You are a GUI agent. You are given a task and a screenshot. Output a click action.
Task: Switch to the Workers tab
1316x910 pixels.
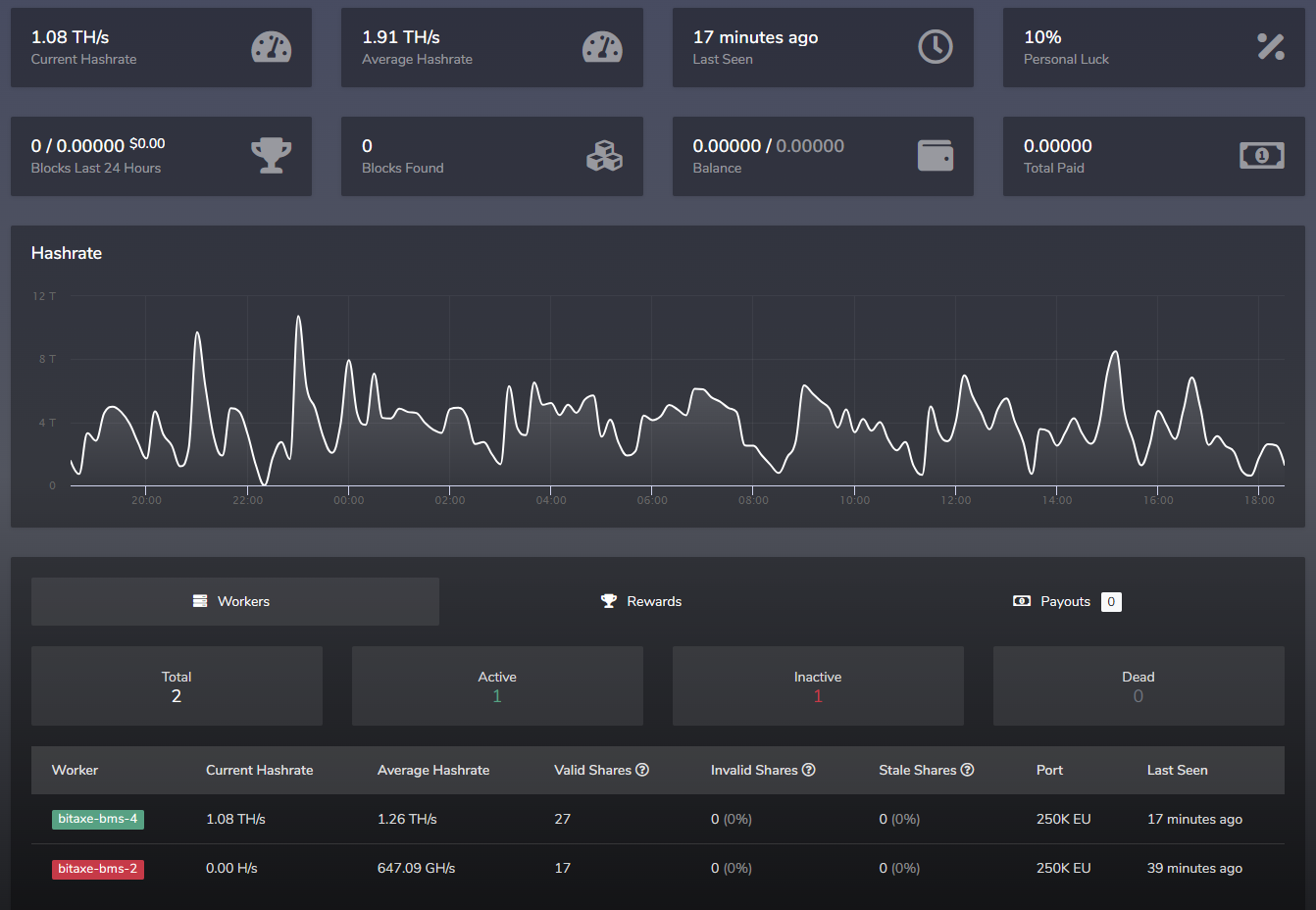pos(234,601)
